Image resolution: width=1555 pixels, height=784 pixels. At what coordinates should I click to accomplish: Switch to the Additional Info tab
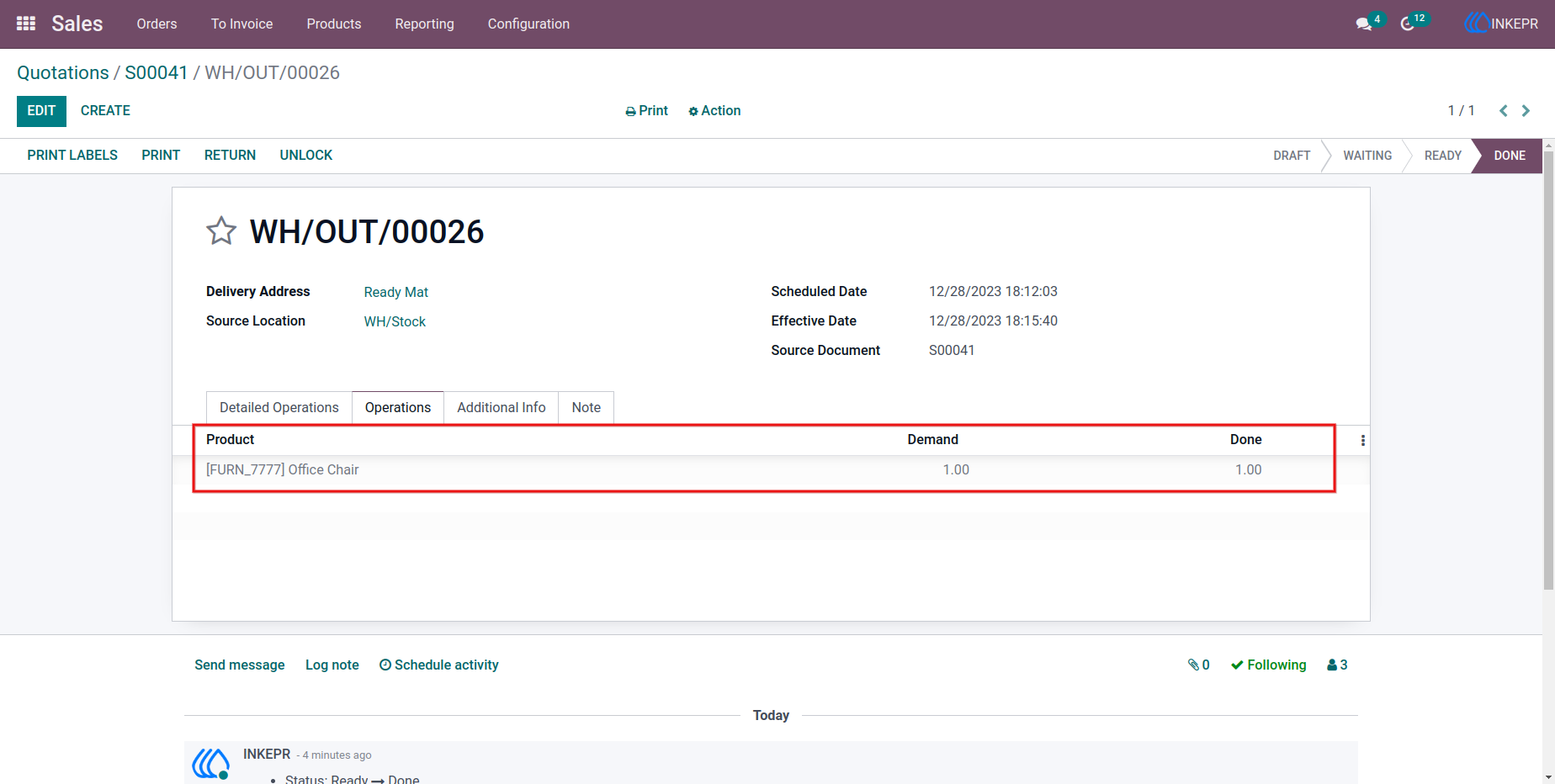click(502, 407)
